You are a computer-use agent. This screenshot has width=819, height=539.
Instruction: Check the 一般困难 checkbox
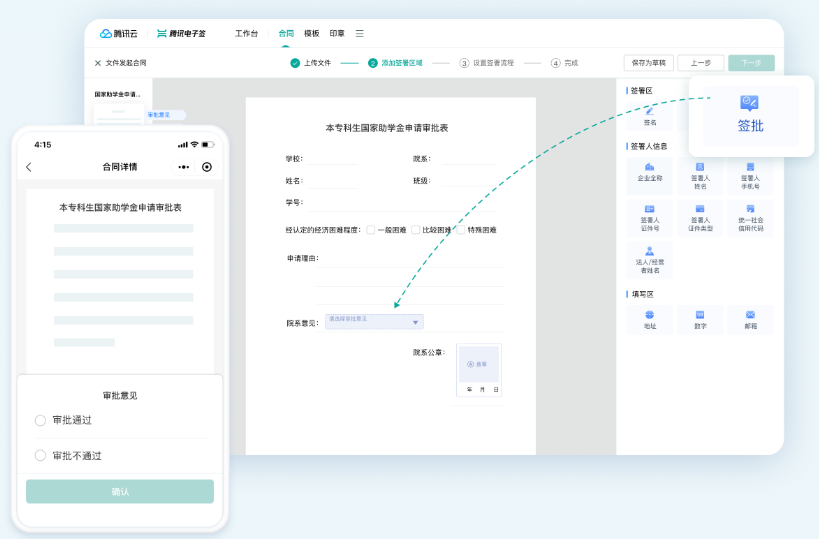point(371,230)
